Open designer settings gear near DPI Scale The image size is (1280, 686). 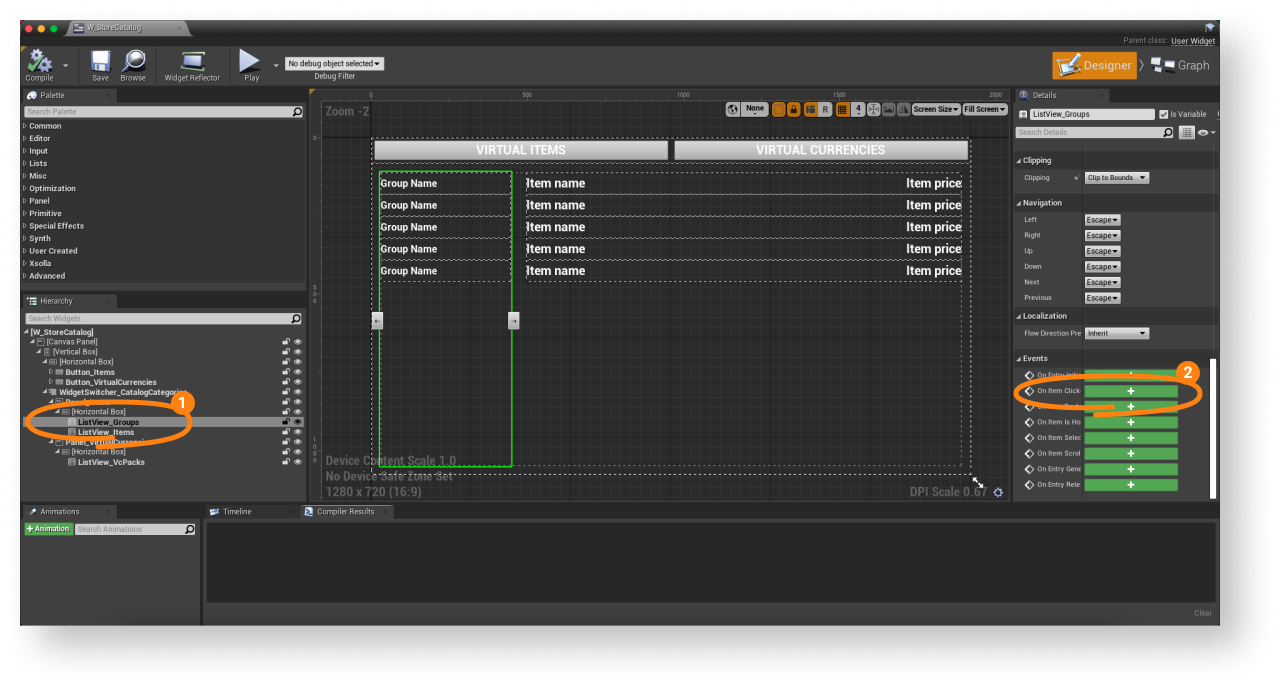(x=998, y=492)
